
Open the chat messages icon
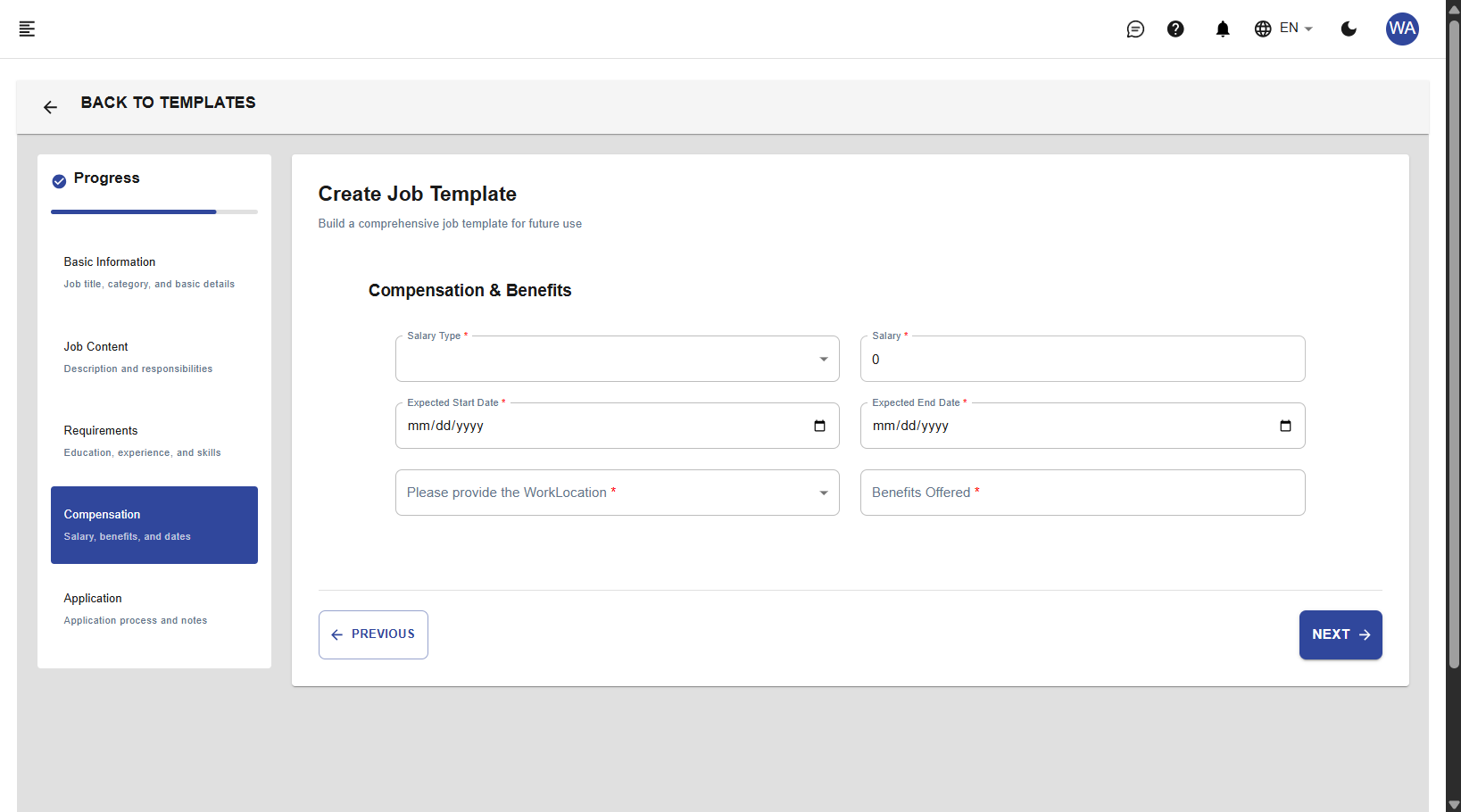coord(1135,29)
